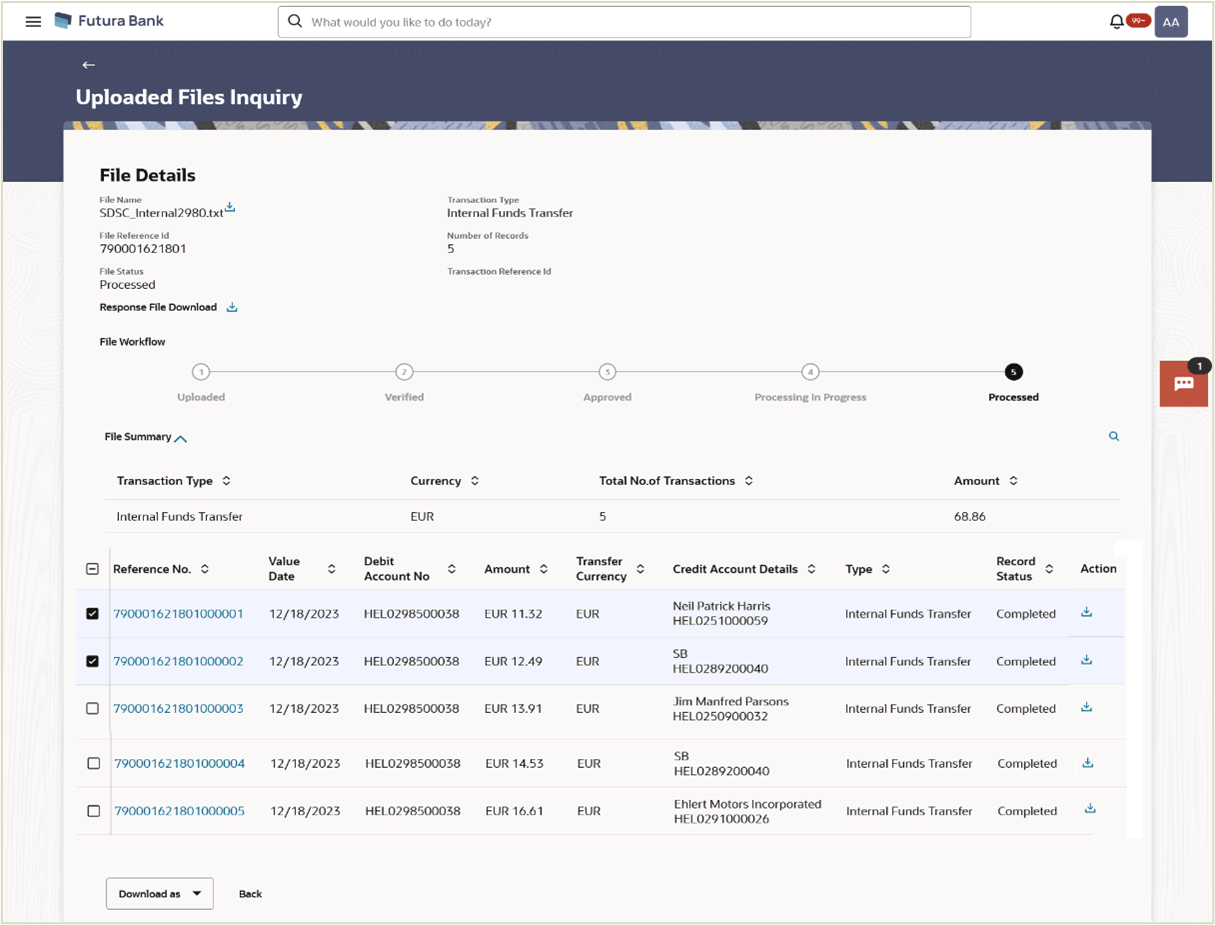Sort by the Record Status column

pyautogui.click(x=1049, y=569)
